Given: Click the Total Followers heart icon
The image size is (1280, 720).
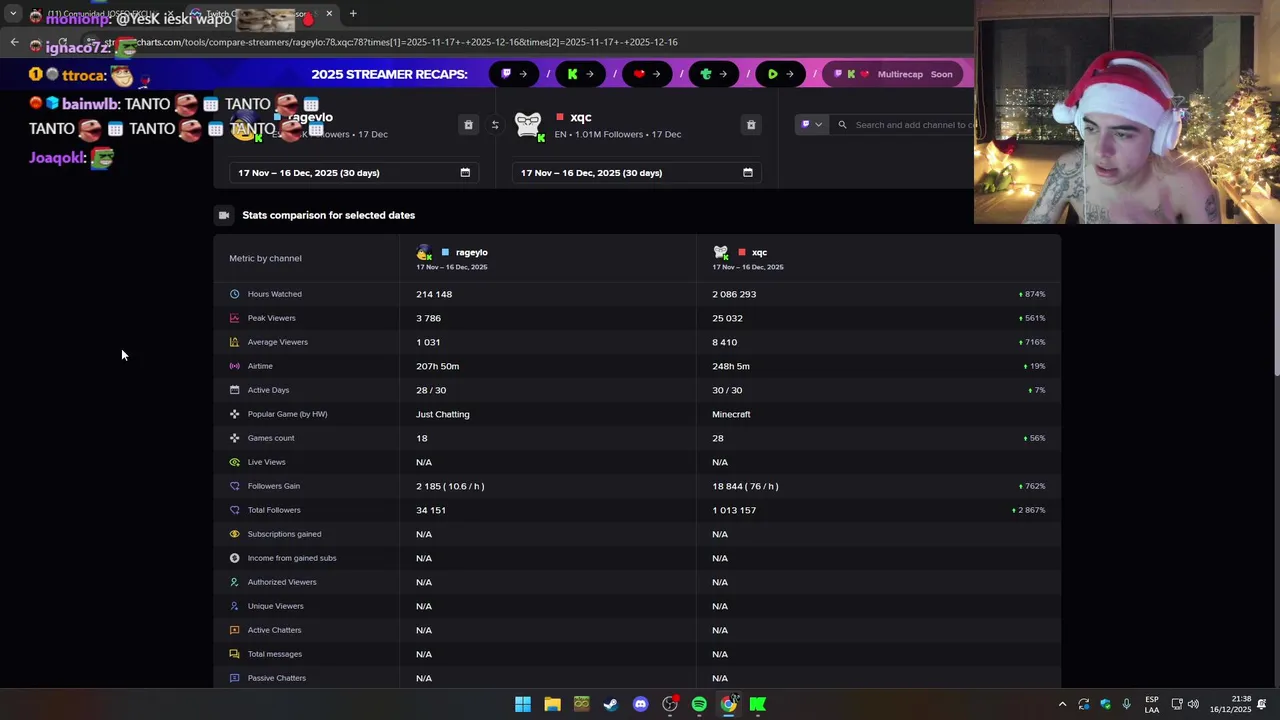Looking at the screenshot, I should coord(234,510).
